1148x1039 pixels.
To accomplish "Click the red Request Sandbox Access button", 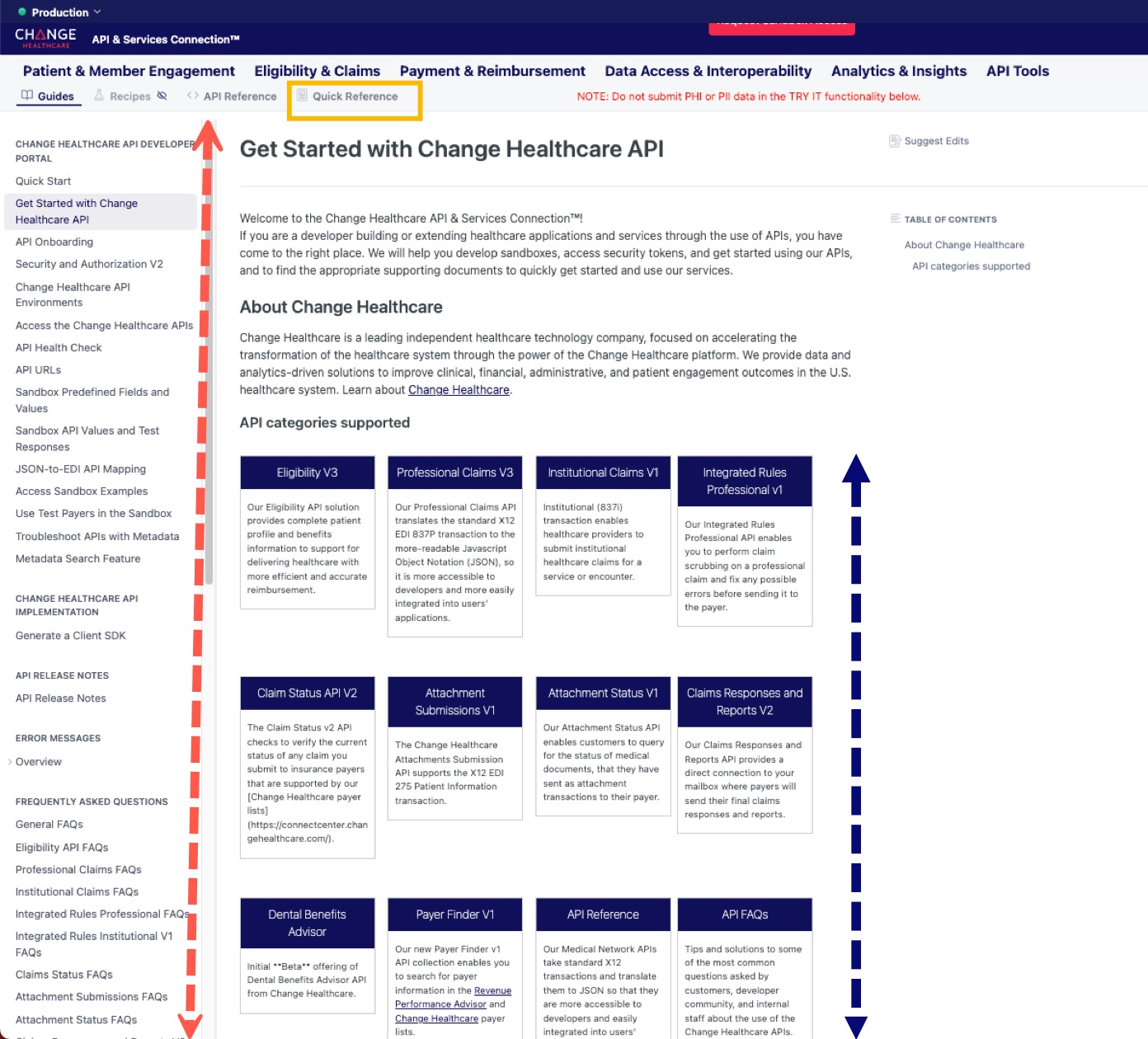I will 782,27.
